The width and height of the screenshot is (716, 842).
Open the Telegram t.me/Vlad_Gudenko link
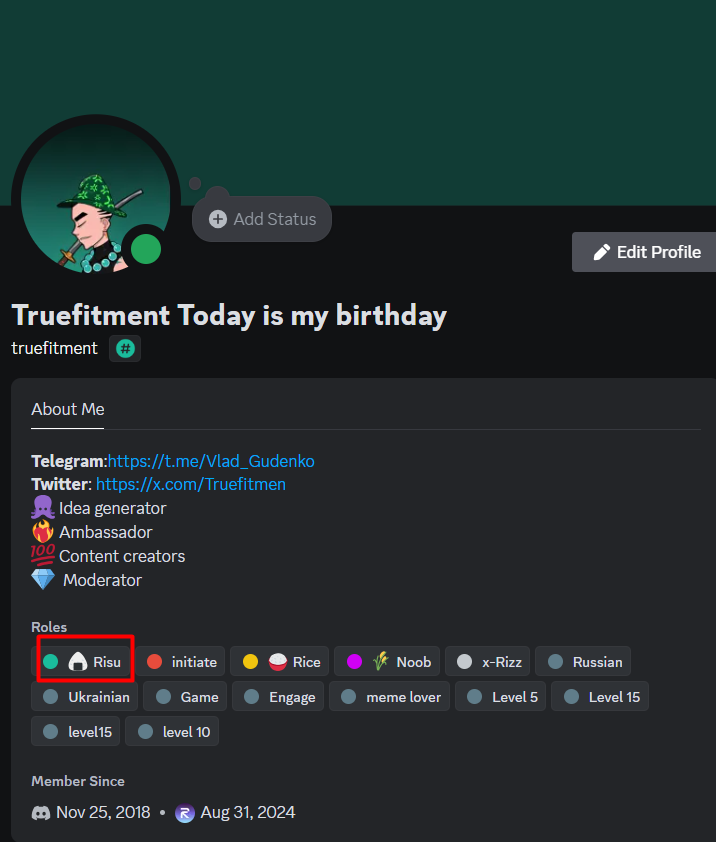(211, 461)
